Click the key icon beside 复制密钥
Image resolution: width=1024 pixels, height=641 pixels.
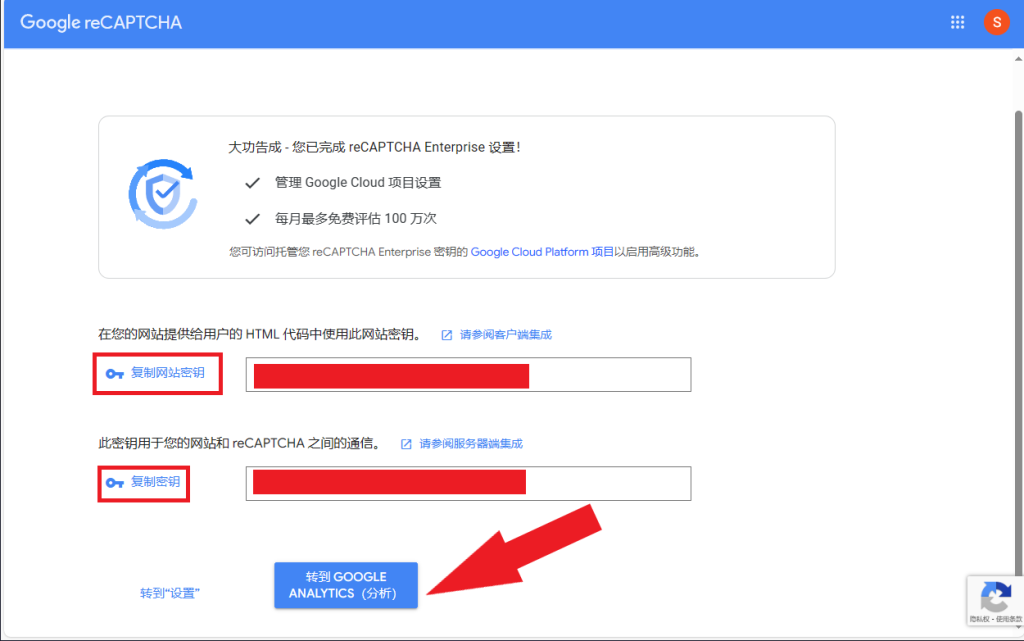click(115, 483)
